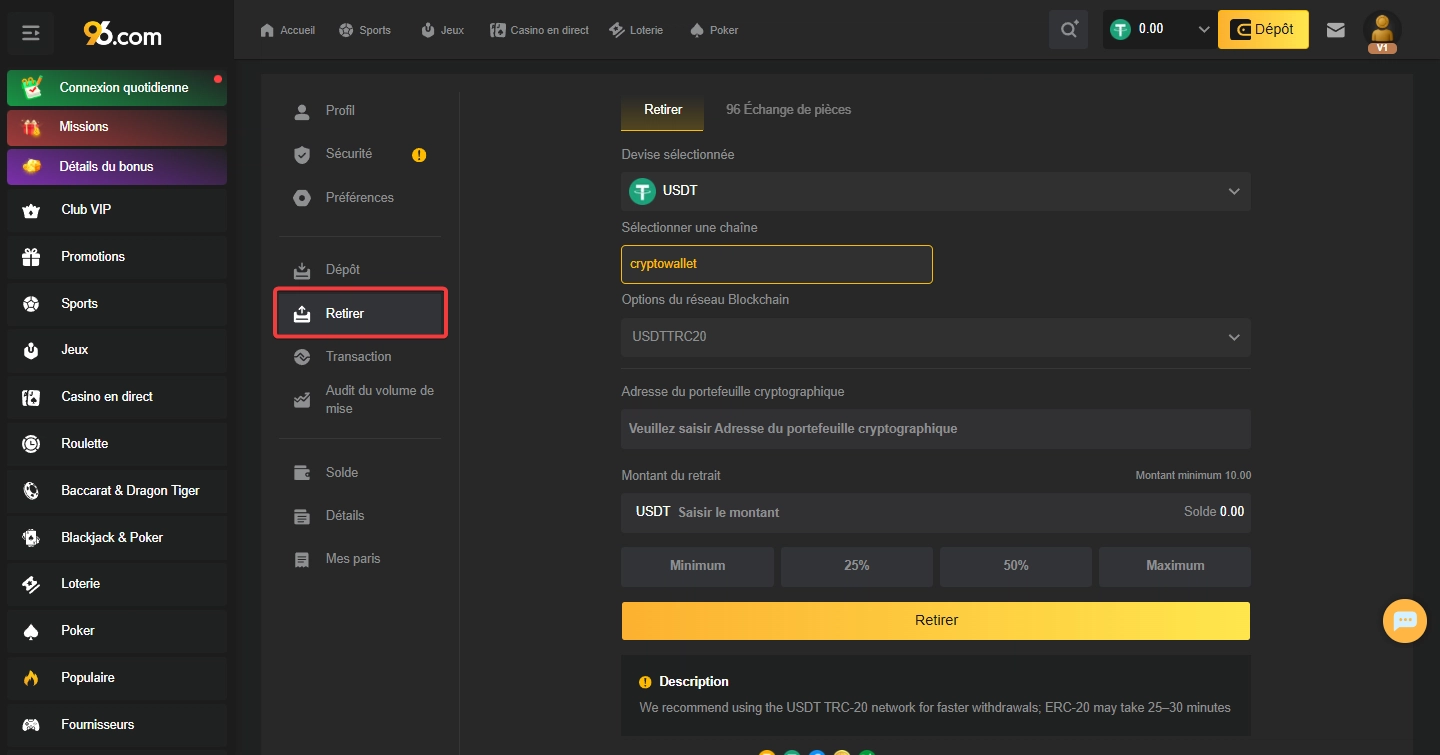
Task: Click the chart icon beside Audit du volume de mise
Action: (x=302, y=400)
